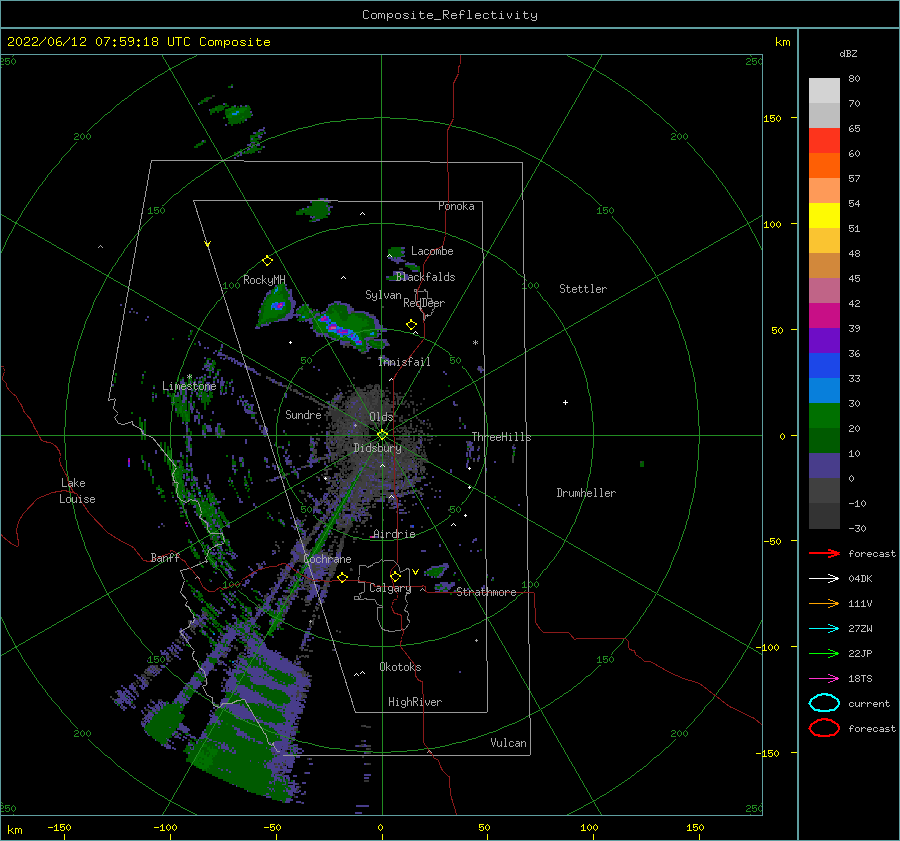Click the Cochrane town label
Viewport: 900px width, 841px height.
pyautogui.click(x=327, y=559)
